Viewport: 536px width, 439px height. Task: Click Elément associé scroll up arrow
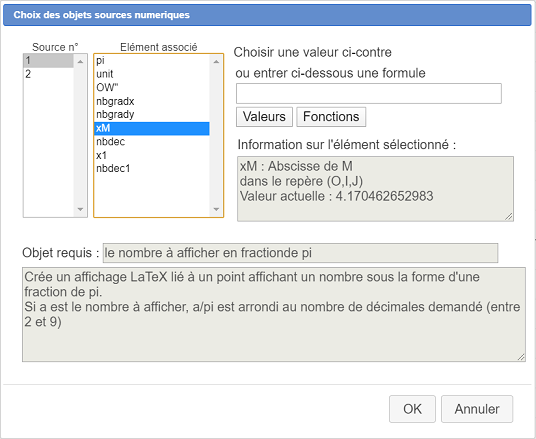[x=216, y=62]
